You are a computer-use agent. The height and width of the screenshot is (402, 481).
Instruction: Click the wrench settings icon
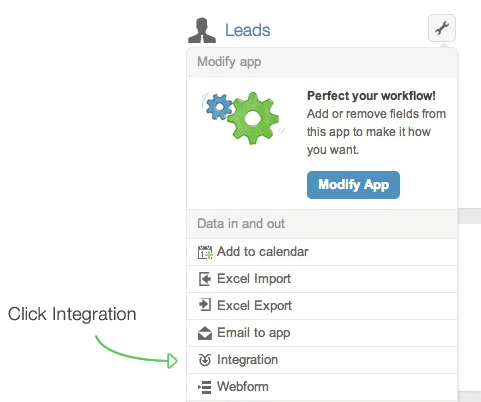[x=442, y=28]
